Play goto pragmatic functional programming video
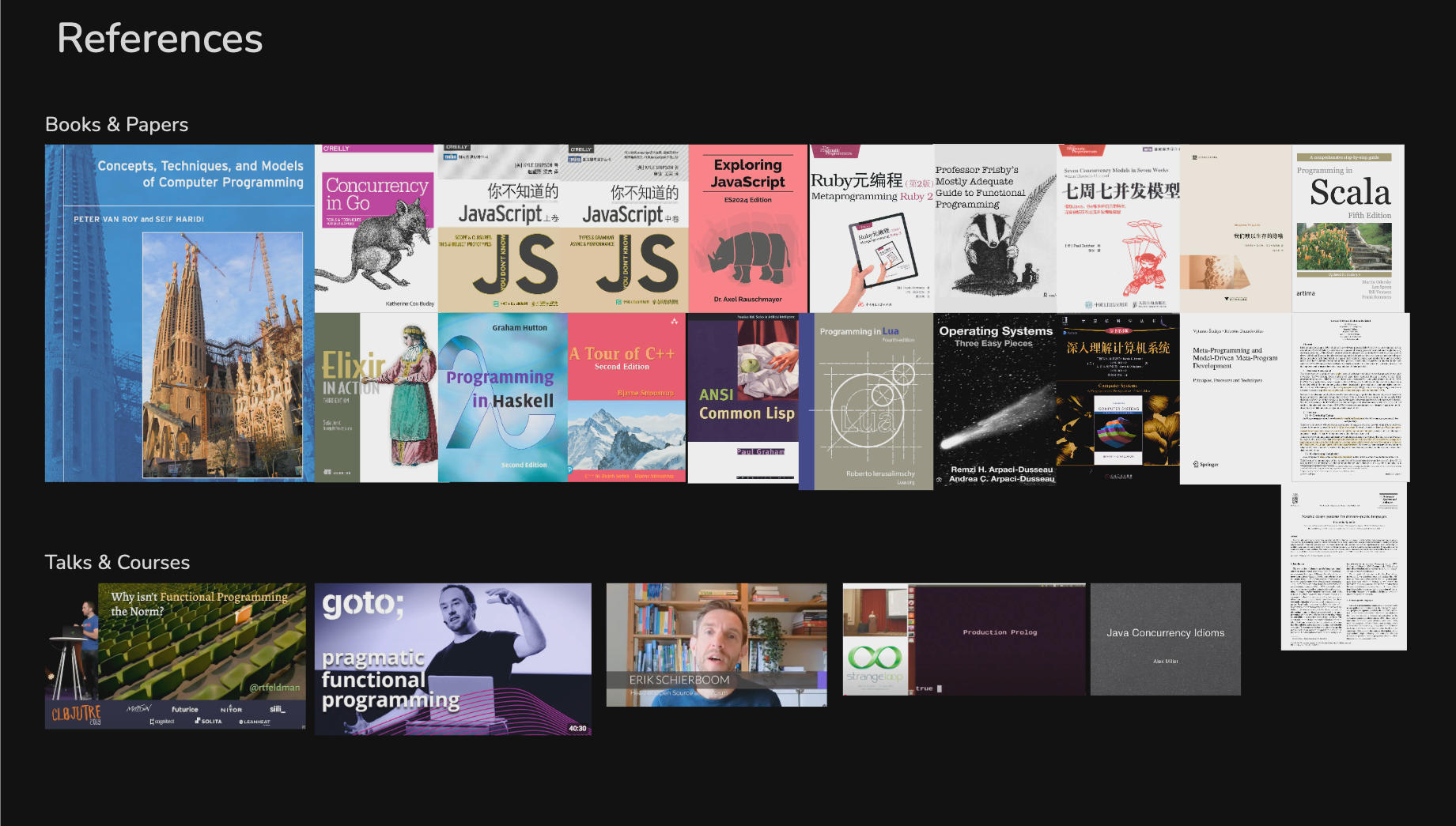Image resolution: width=1456 pixels, height=826 pixels. (x=453, y=659)
